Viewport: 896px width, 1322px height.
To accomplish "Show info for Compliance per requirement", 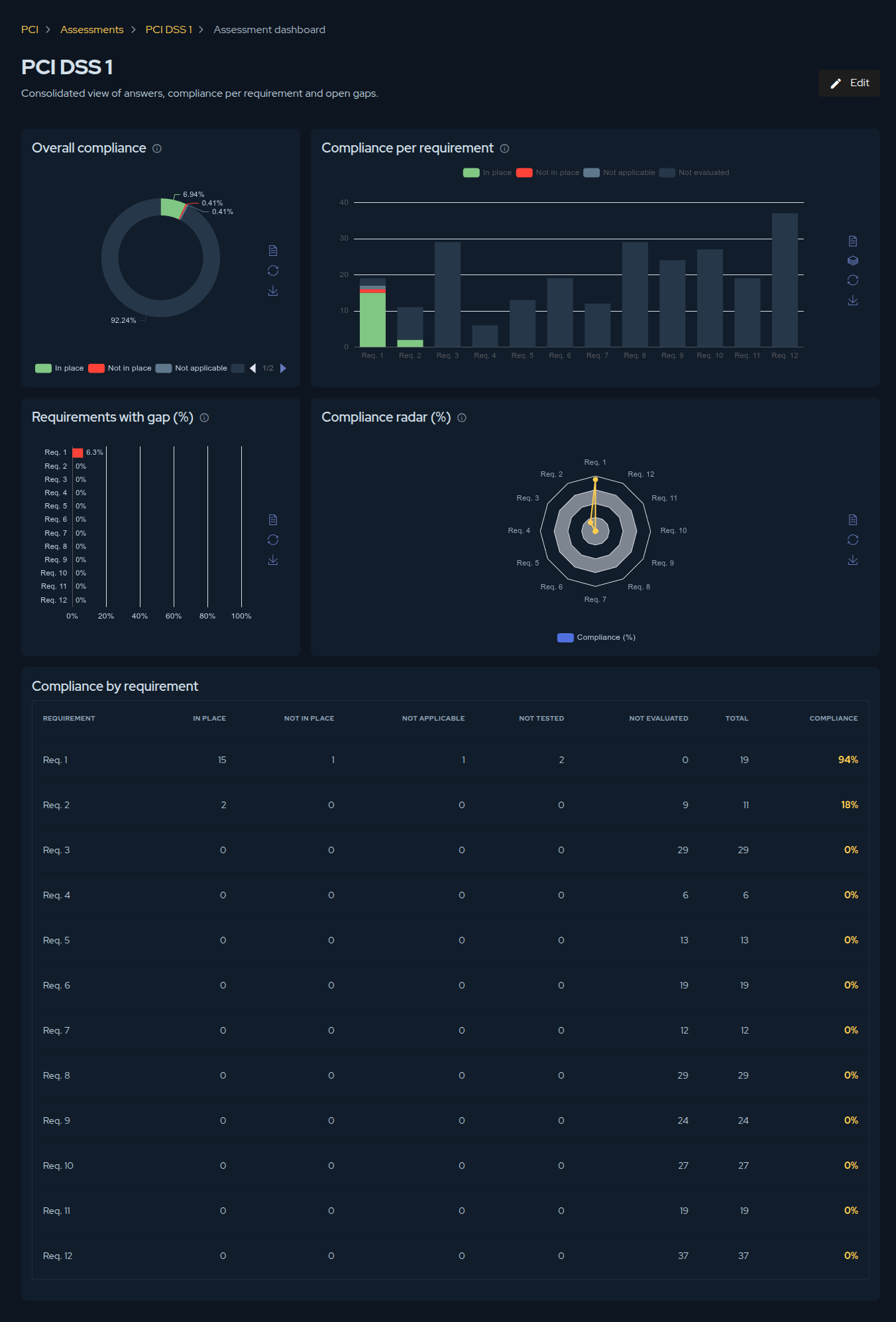I will [x=504, y=149].
